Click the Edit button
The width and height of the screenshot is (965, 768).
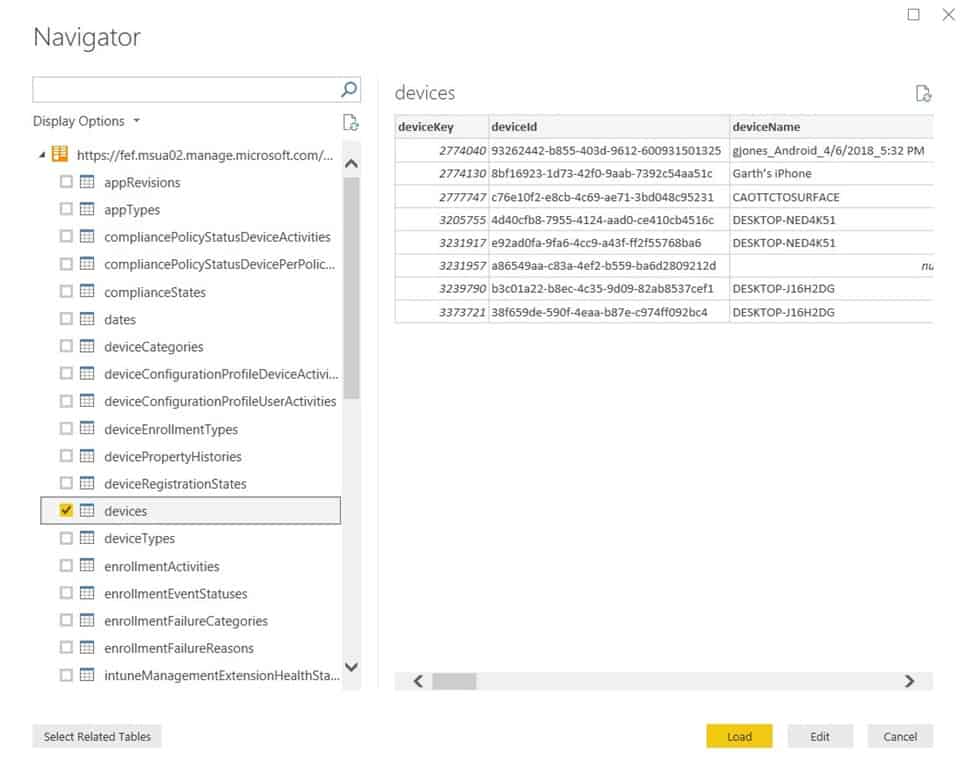pyautogui.click(x=820, y=736)
